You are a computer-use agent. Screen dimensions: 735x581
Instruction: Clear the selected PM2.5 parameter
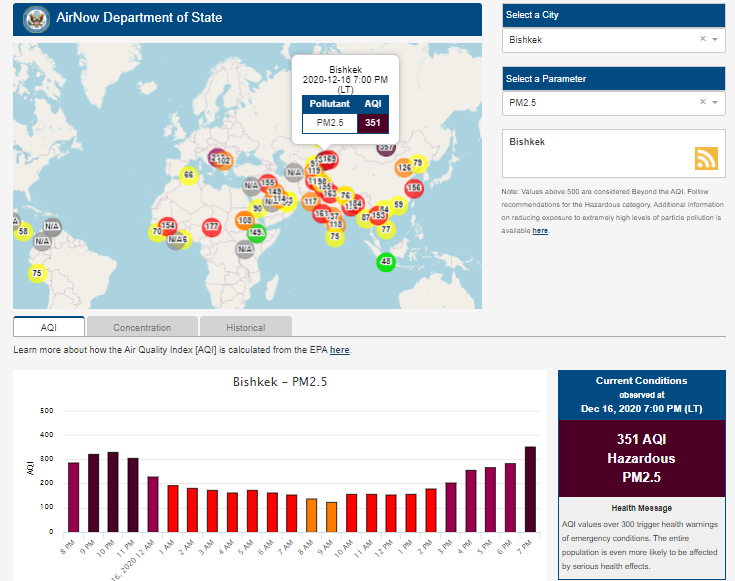(x=702, y=102)
